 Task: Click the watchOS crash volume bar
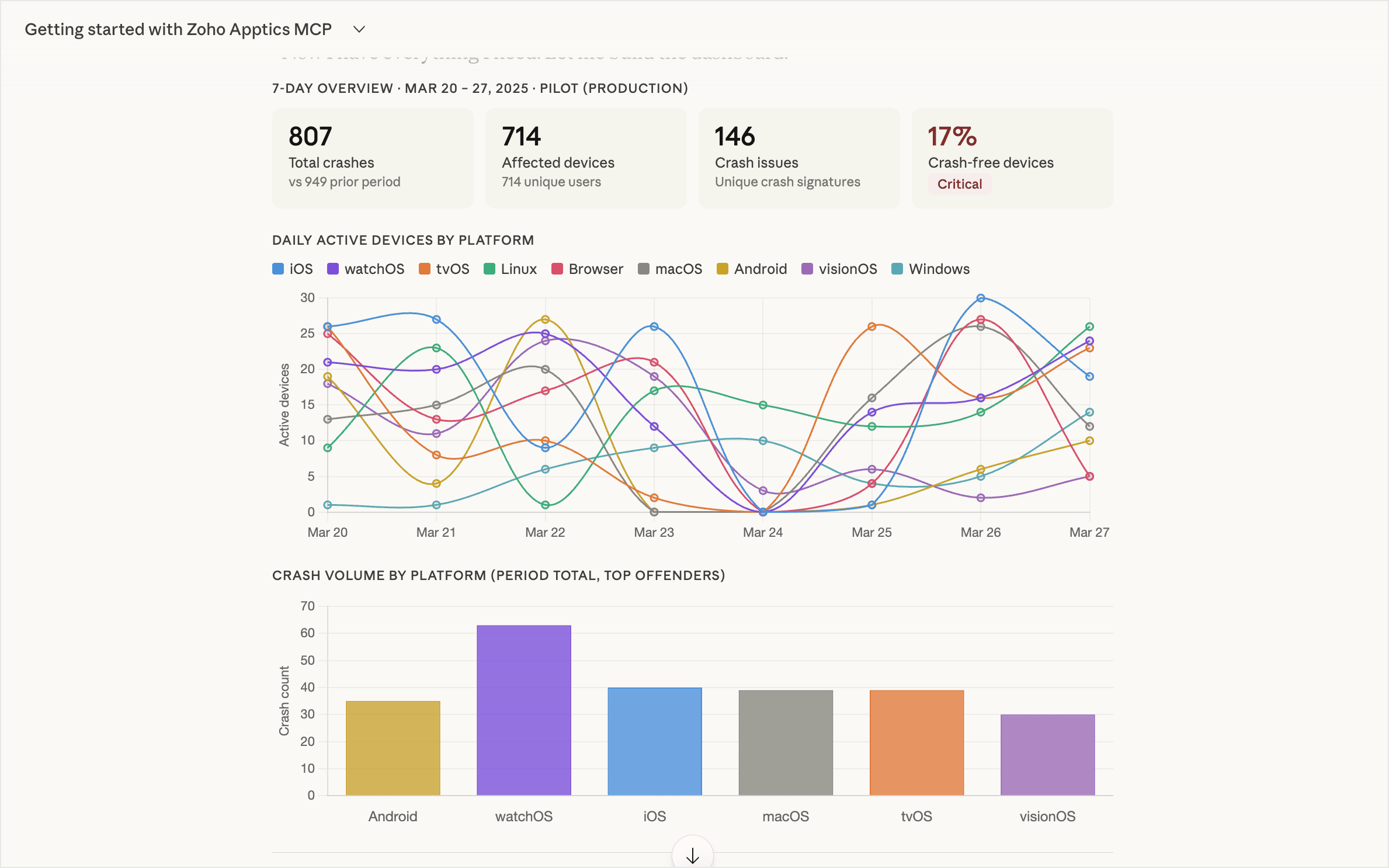pyautogui.click(x=523, y=710)
